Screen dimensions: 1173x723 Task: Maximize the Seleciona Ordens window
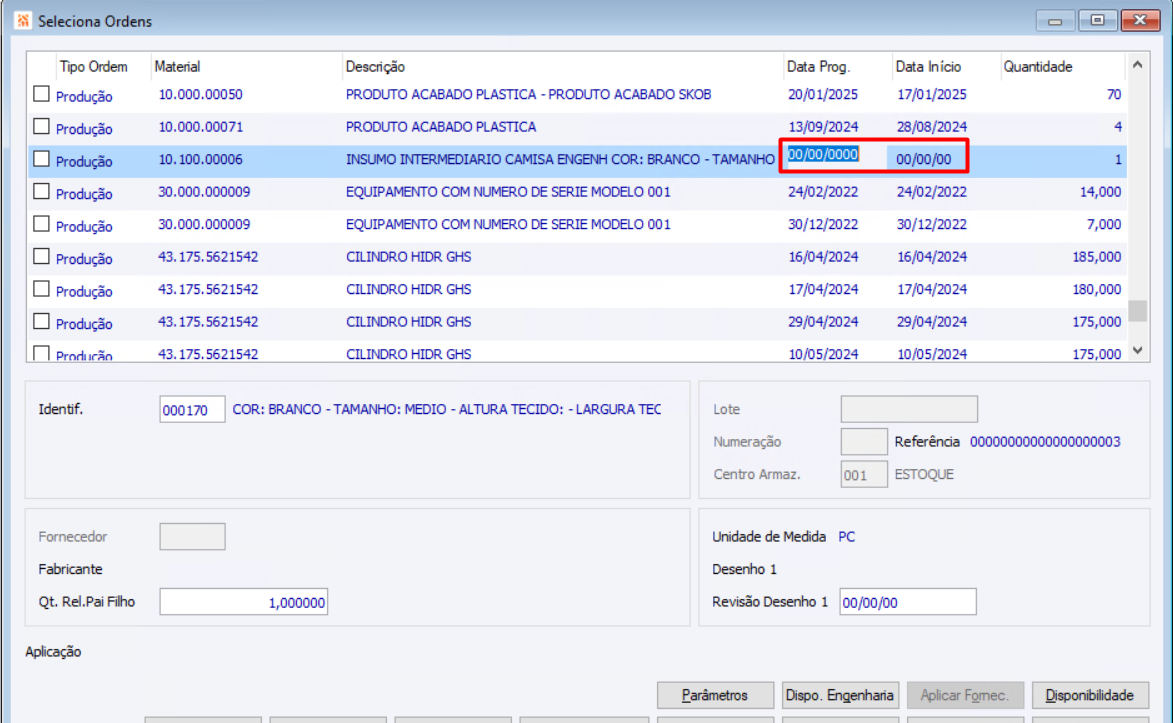(1097, 20)
